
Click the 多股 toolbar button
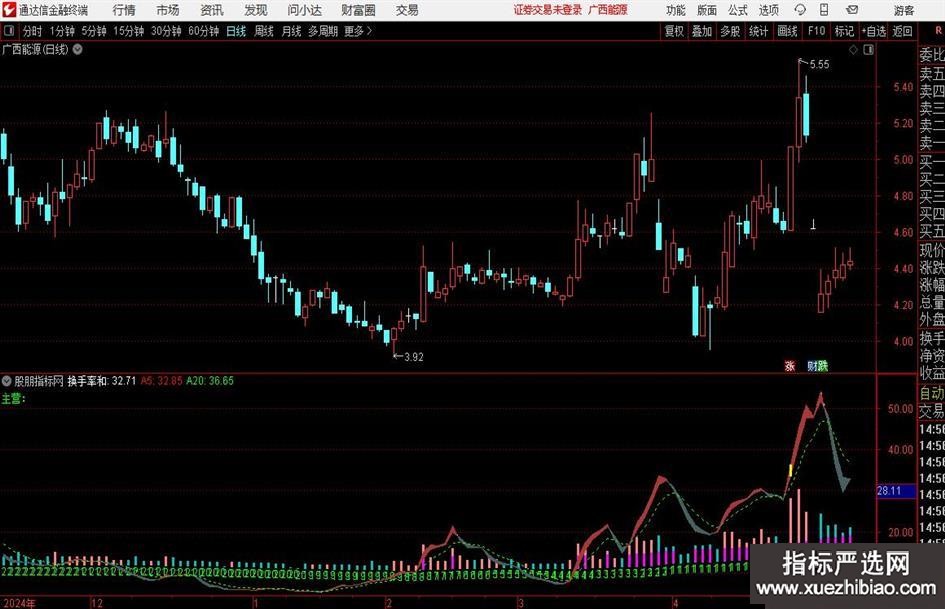tap(730, 31)
